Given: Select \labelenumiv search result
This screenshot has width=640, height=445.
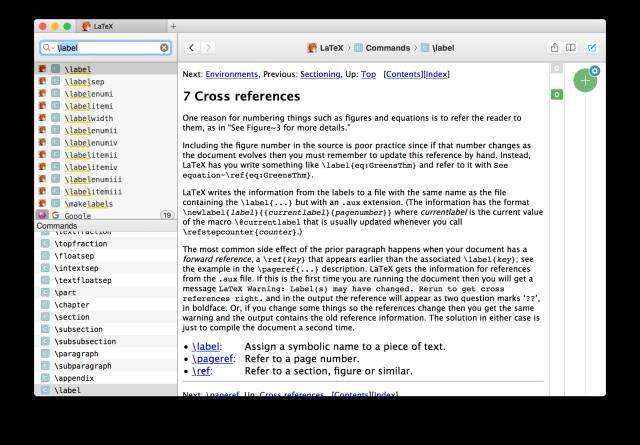Looking at the screenshot, I should tap(106, 142).
